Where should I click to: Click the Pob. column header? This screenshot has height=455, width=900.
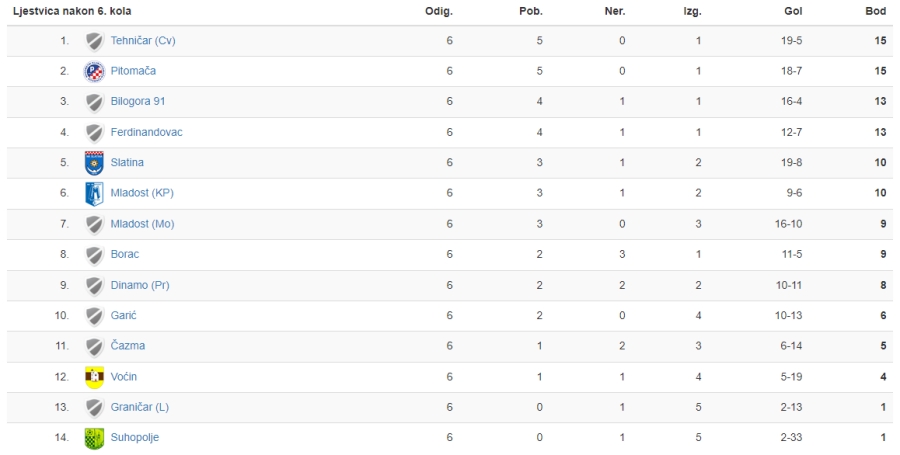click(531, 11)
